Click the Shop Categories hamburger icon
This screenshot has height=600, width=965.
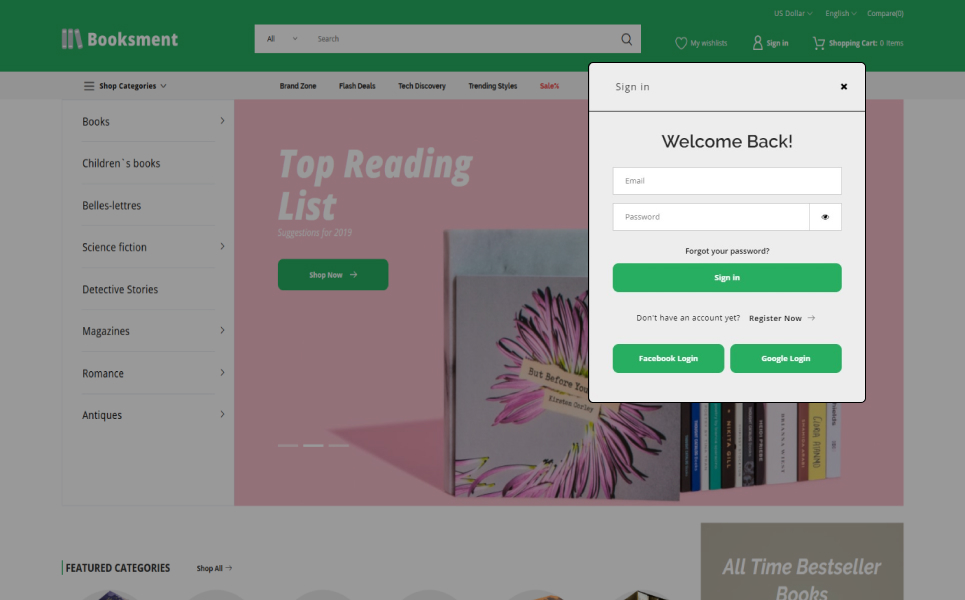click(x=89, y=86)
